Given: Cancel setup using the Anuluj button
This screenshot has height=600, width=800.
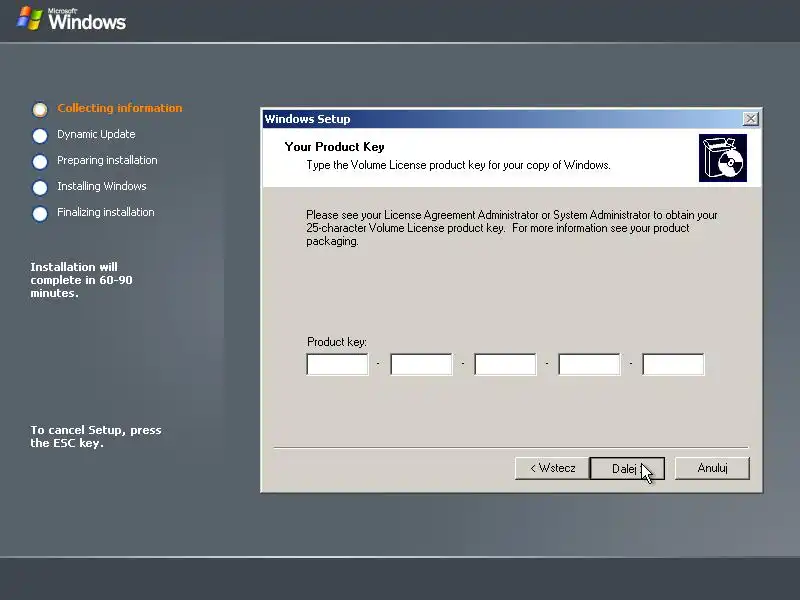Looking at the screenshot, I should [x=712, y=468].
